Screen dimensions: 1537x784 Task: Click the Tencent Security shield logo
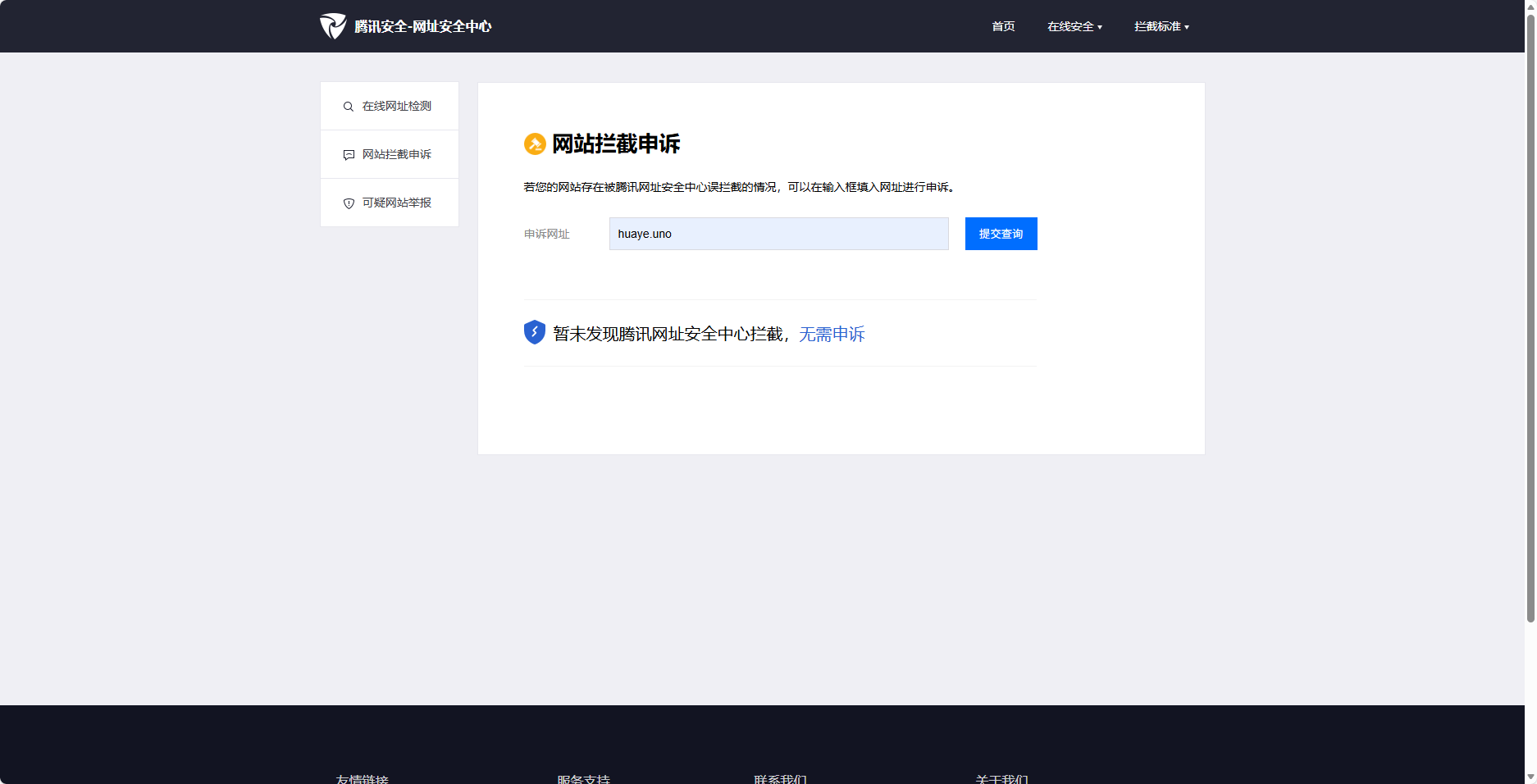(x=333, y=26)
